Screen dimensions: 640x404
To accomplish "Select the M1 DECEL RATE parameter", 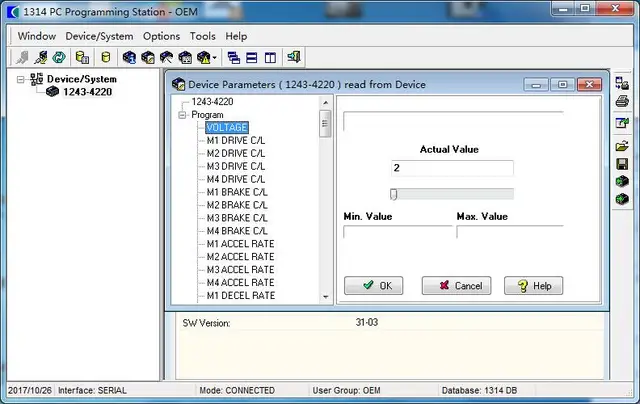I will (x=241, y=295).
